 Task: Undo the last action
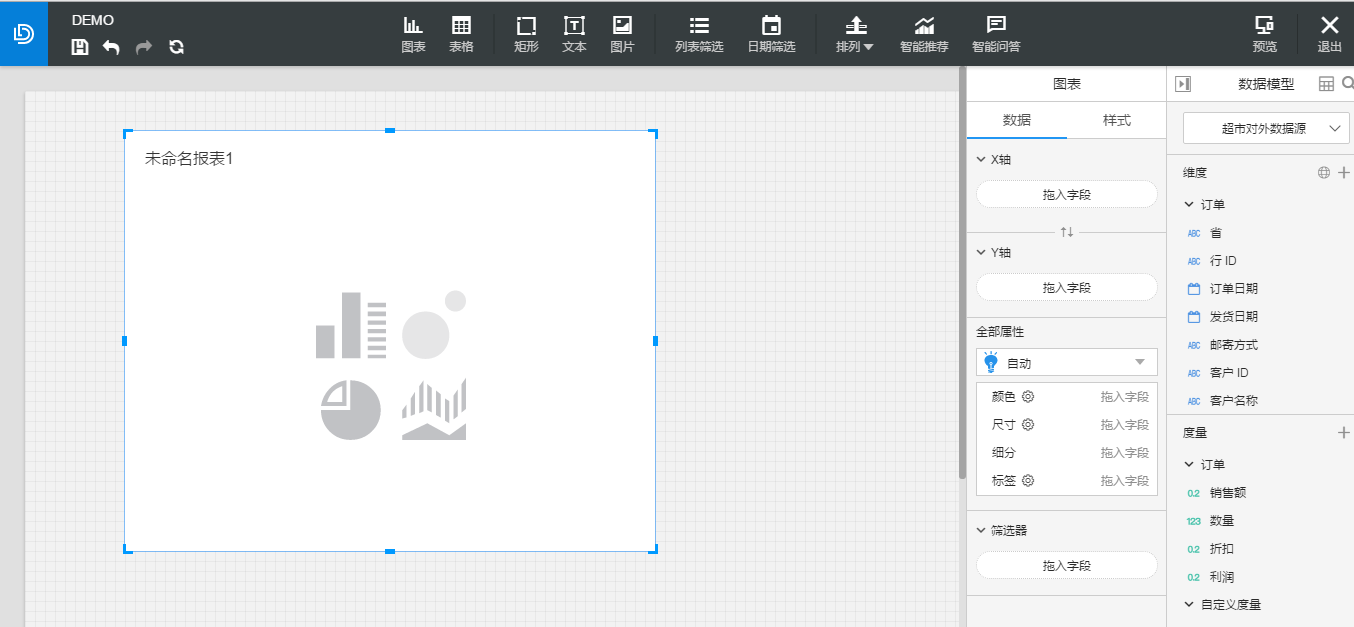(111, 47)
